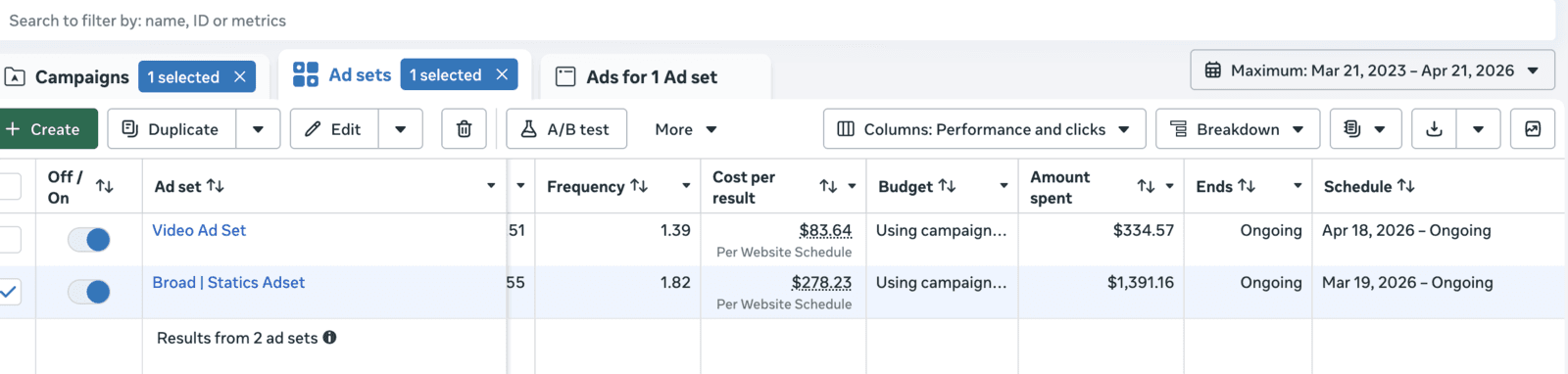Viewport: 1568px width, 374px height.
Task: Open the Breakdown dropdown
Action: click(1238, 129)
